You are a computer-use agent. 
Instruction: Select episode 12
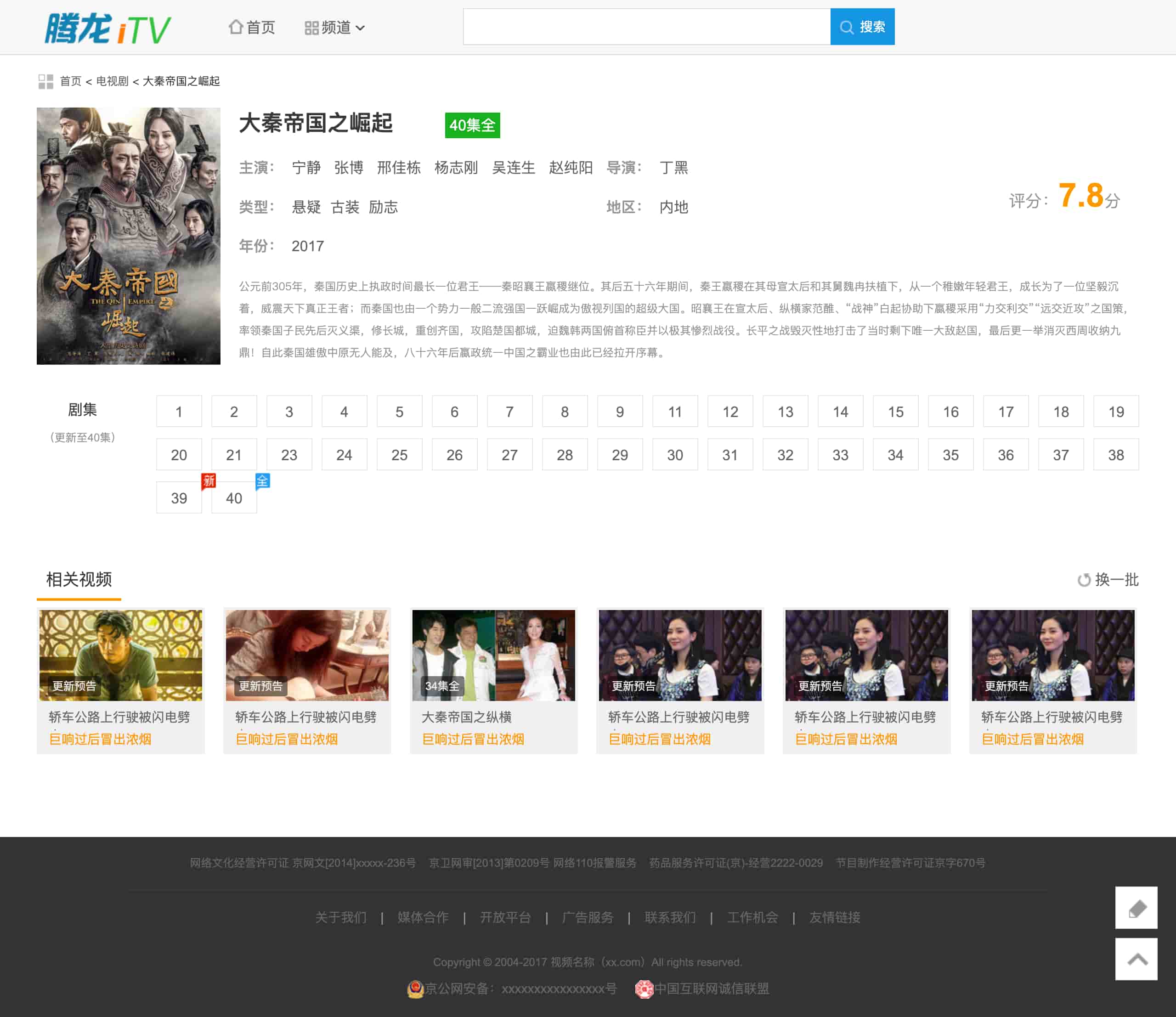(x=730, y=412)
